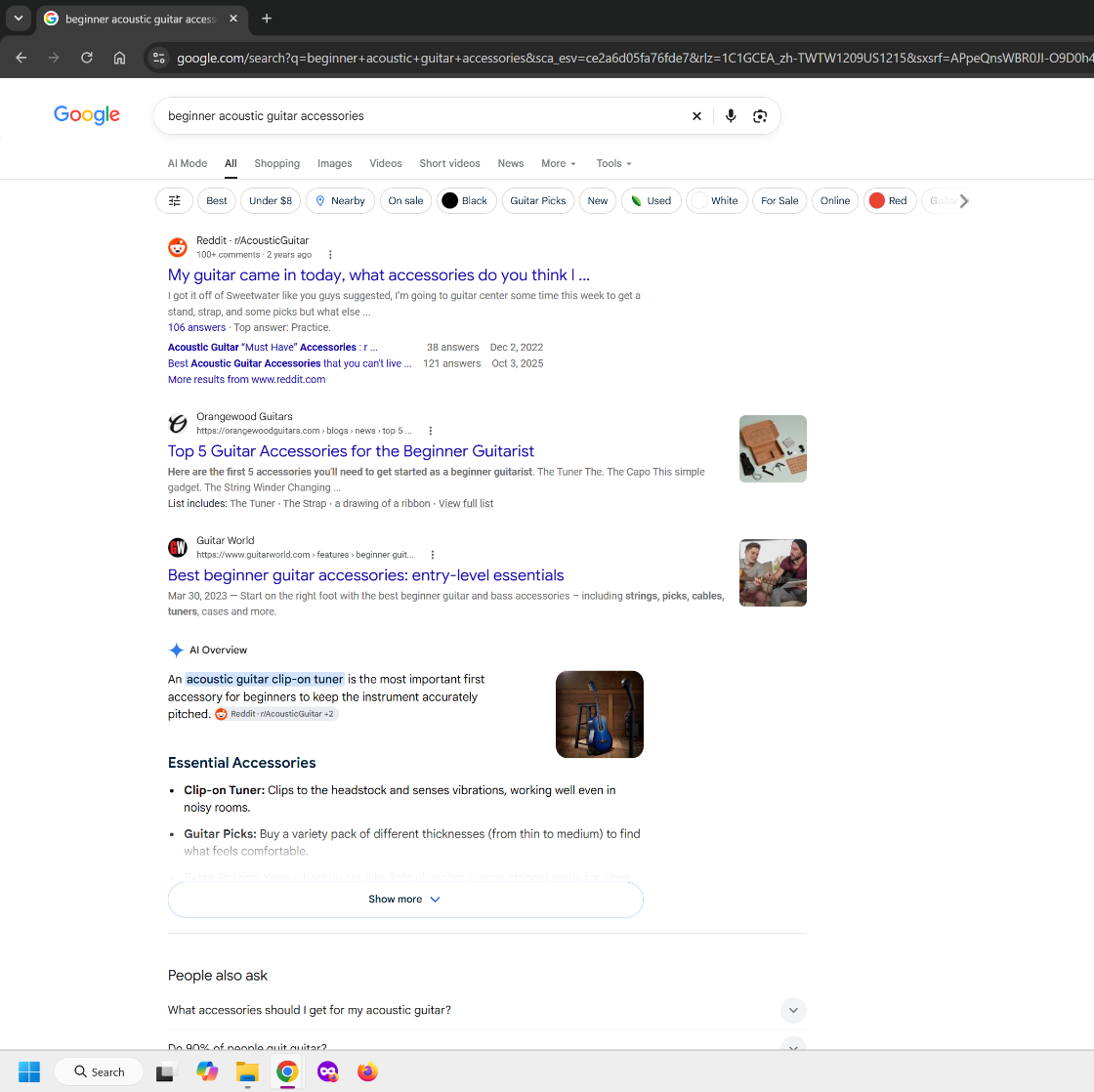
Task: Go back to previous page
Action: (21, 58)
